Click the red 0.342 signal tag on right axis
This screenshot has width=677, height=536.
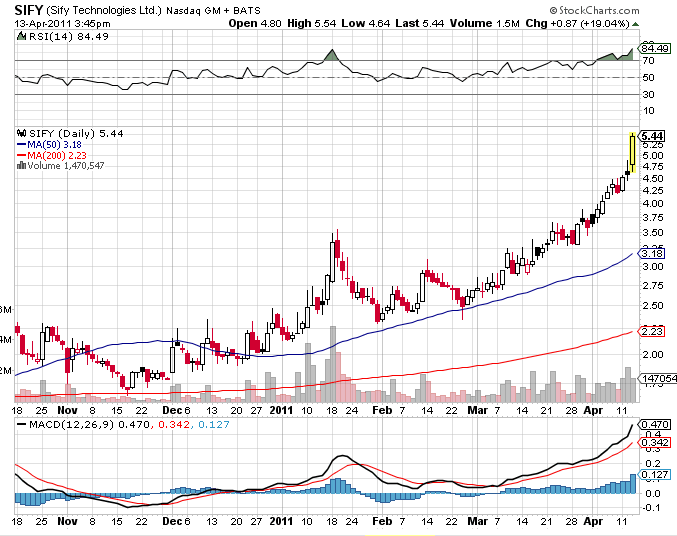pos(655,443)
